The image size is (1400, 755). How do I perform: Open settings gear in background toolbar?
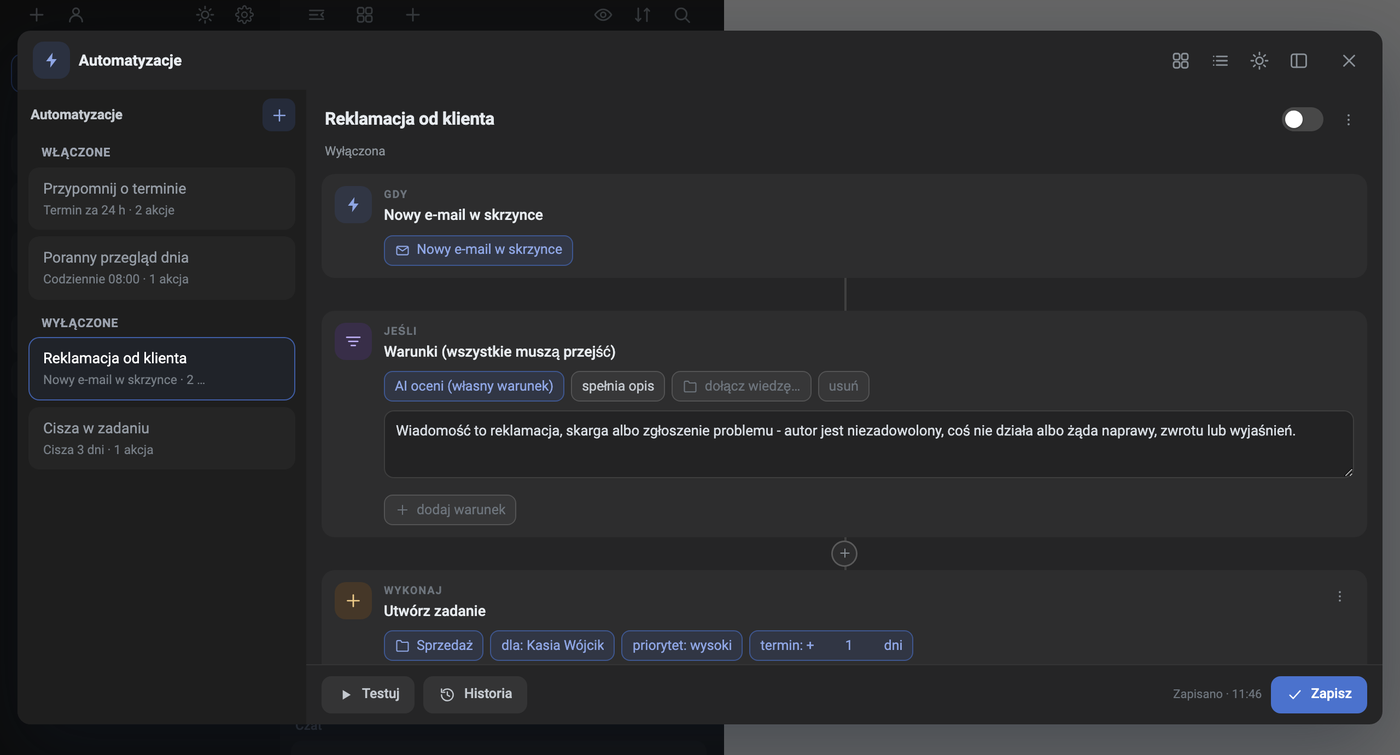[245, 15]
